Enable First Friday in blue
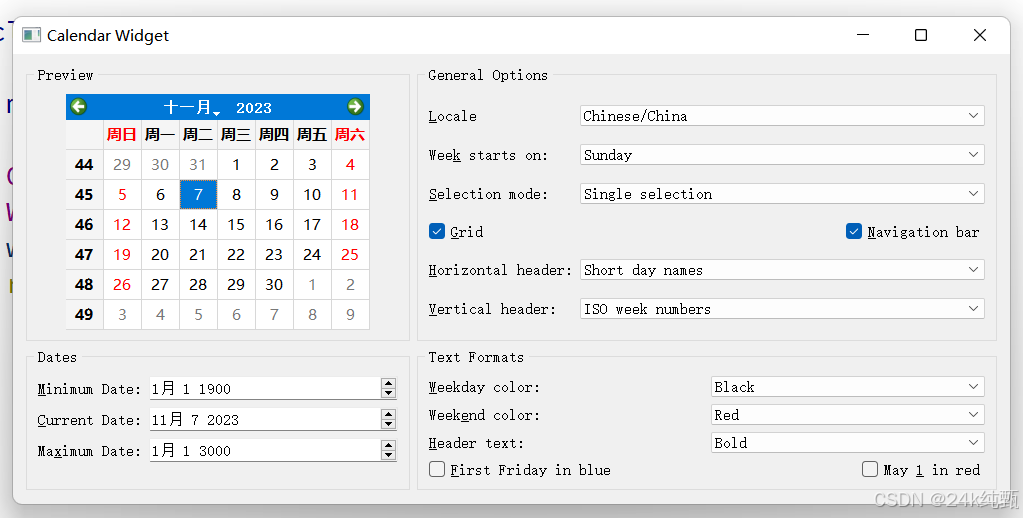 (437, 470)
